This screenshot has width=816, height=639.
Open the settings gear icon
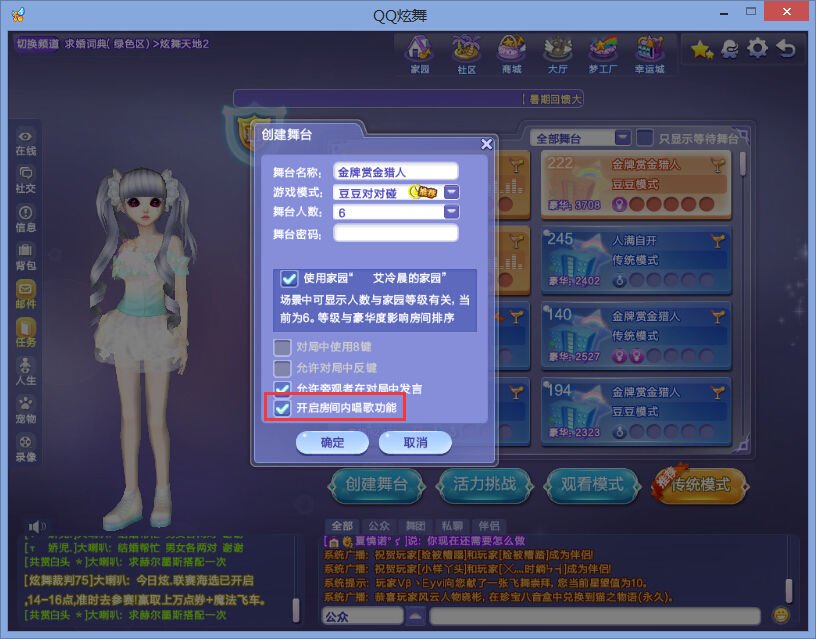757,48
